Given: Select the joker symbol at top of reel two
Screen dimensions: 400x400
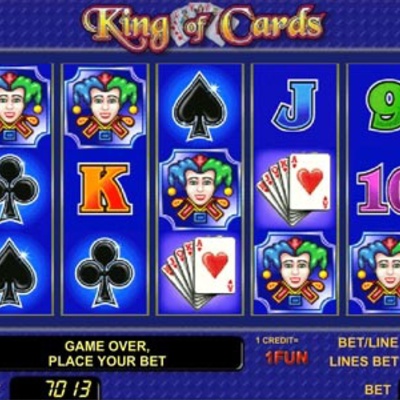Looking at the screenshot, I should click(106, 107).
